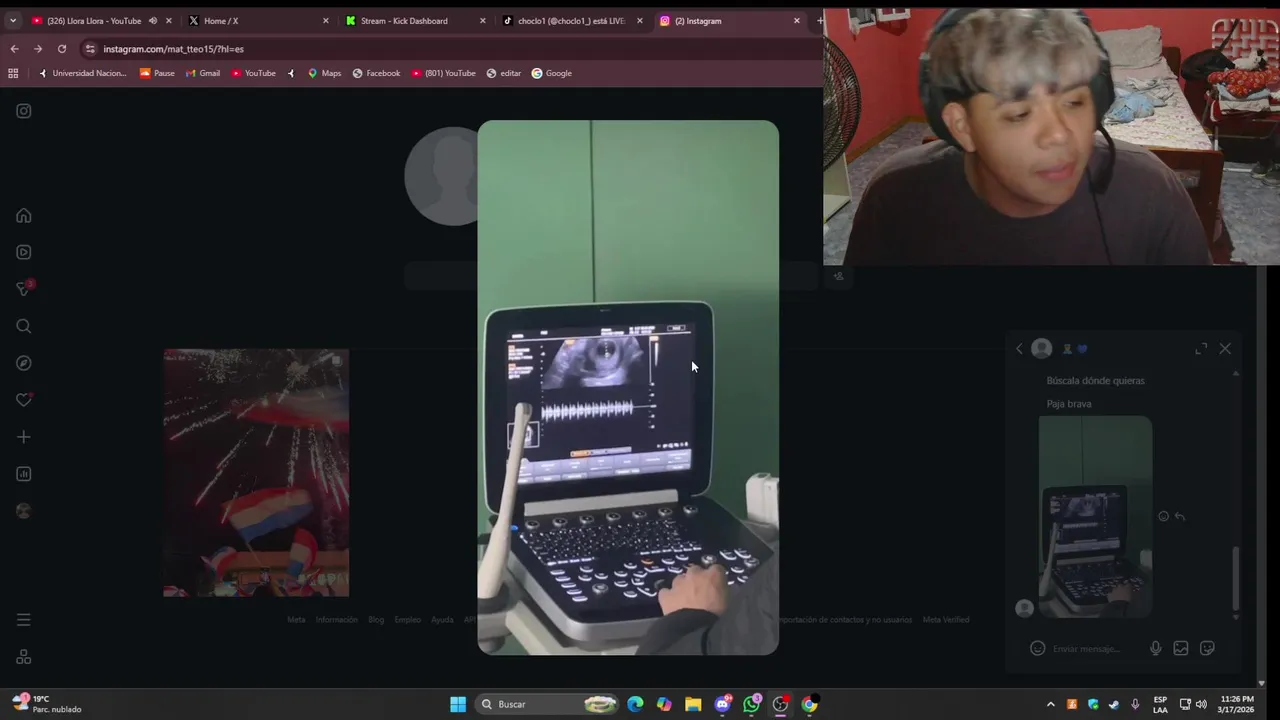Record a voice message with microphone icon
This screenshot has height=720, width=1280.
coord(1155,648)
